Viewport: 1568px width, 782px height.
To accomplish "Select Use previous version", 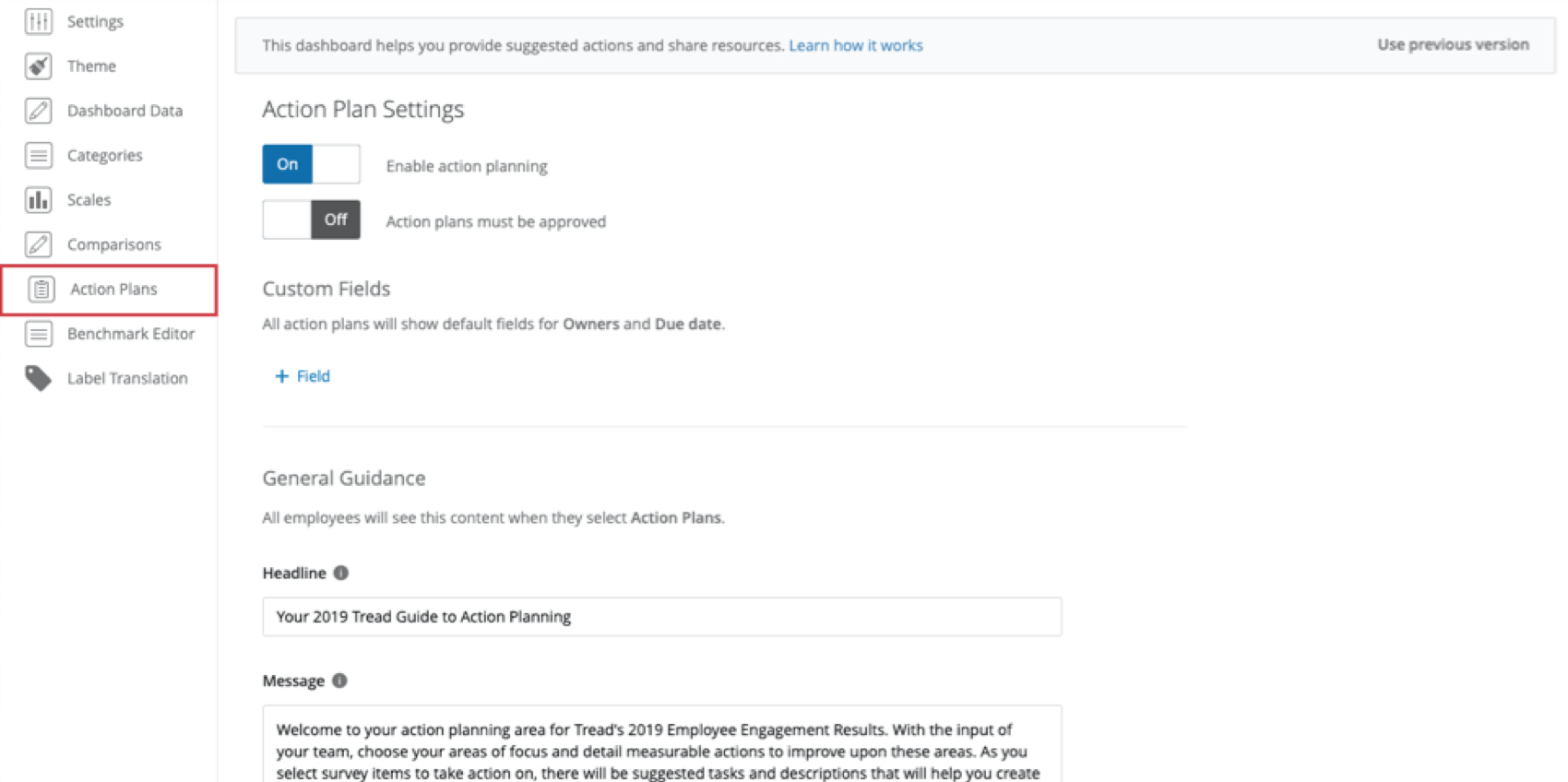I will (1452, 43).
